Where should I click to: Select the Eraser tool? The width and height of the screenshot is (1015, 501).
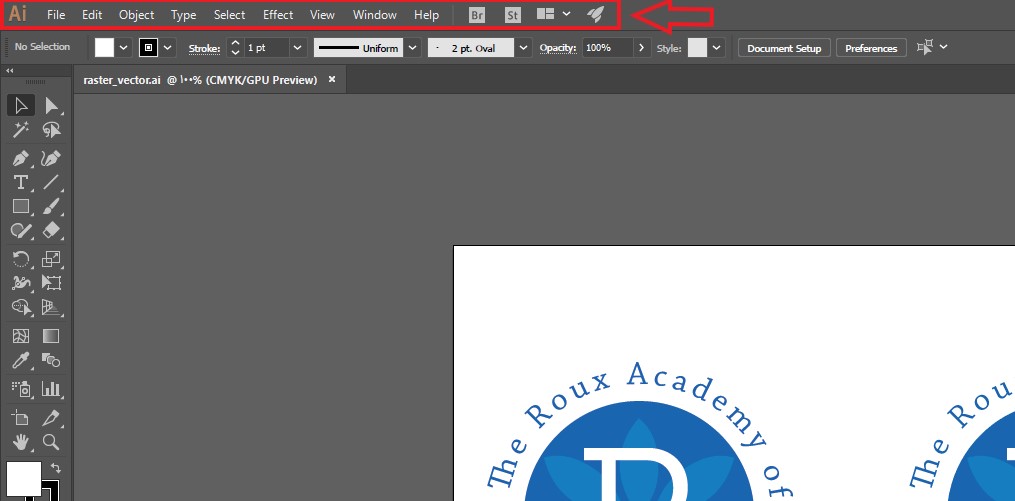tap(51, 230)
